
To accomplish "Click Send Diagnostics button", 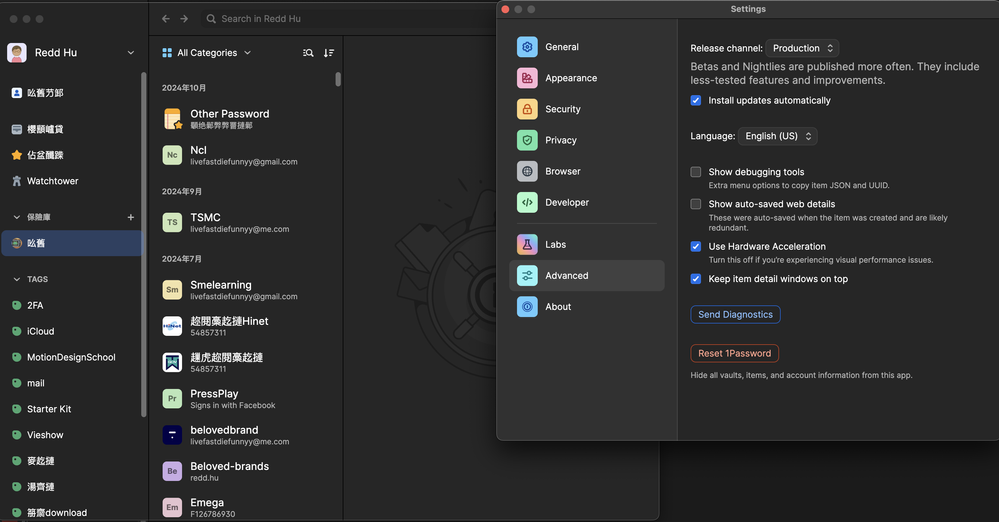I will pos(735,314).
